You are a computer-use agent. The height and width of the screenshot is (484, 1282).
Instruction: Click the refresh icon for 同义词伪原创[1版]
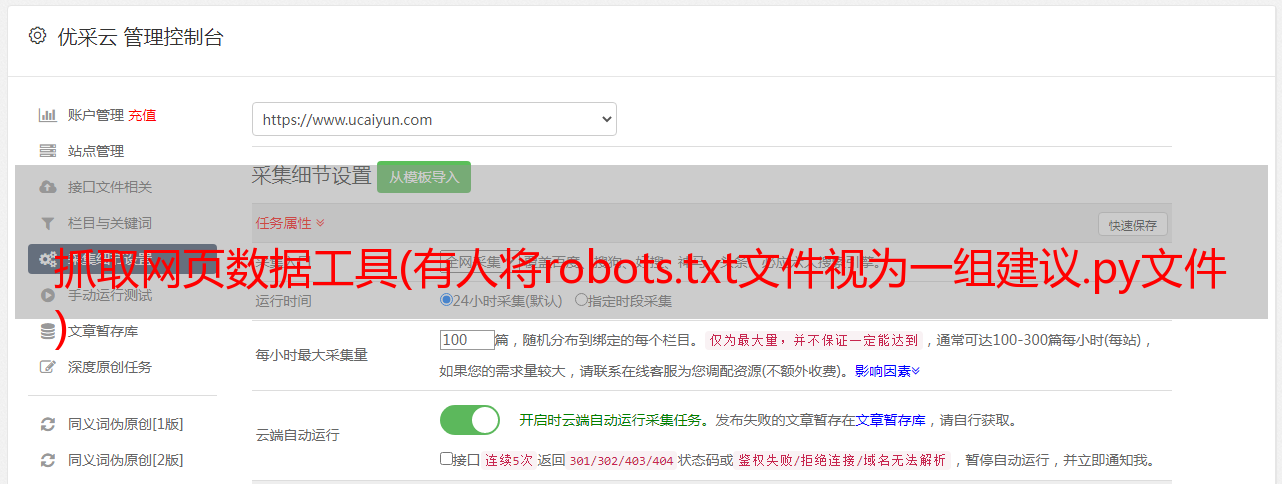click(47, 424)
